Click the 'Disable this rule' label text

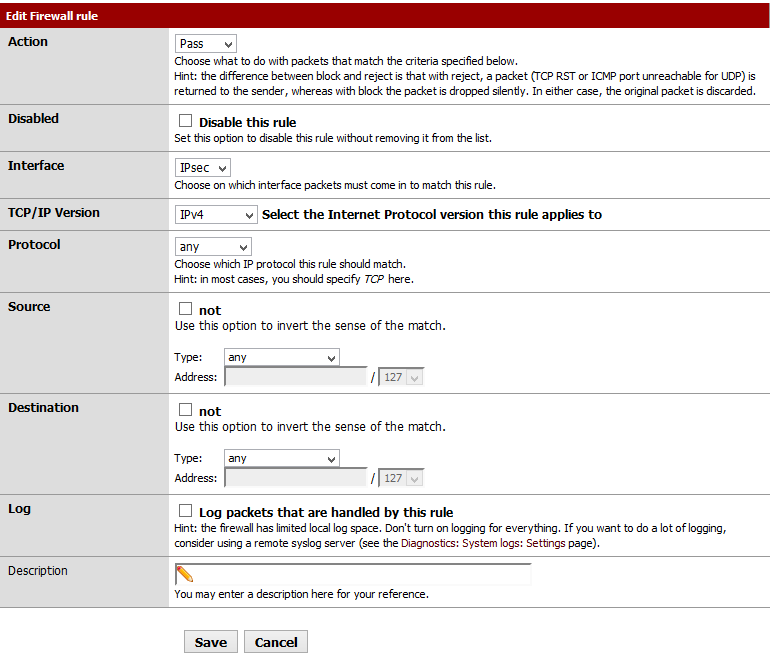[248, 123]
